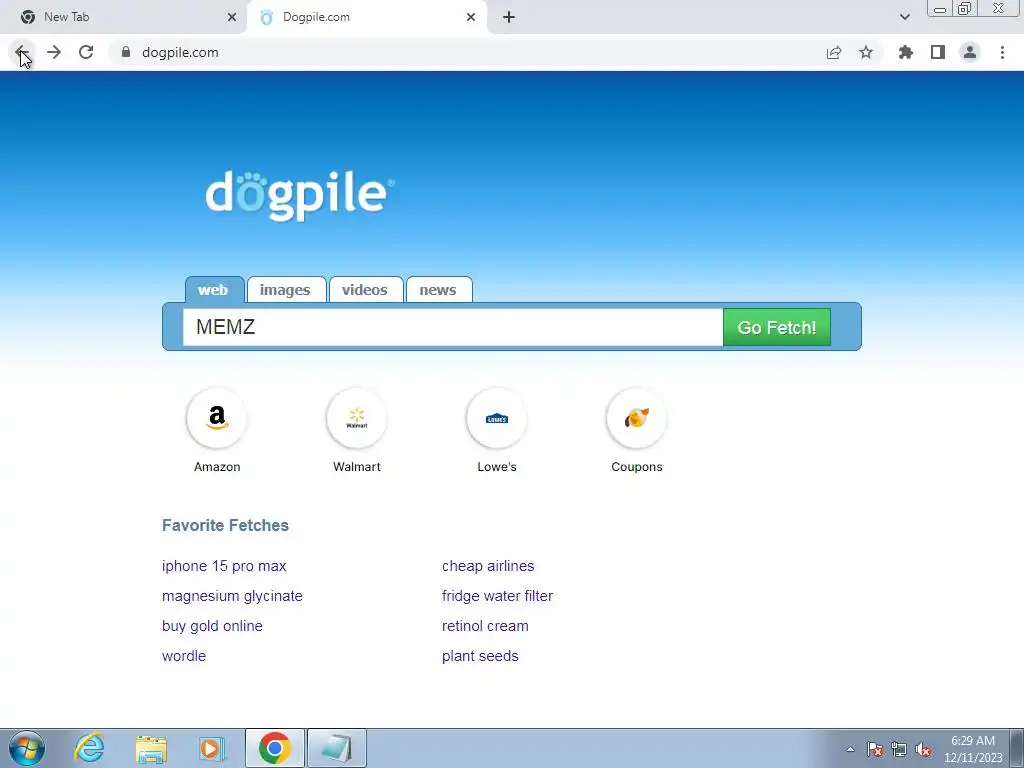
Task: Click the search box containing MEMZ
Action: click(x=453, y=327)
